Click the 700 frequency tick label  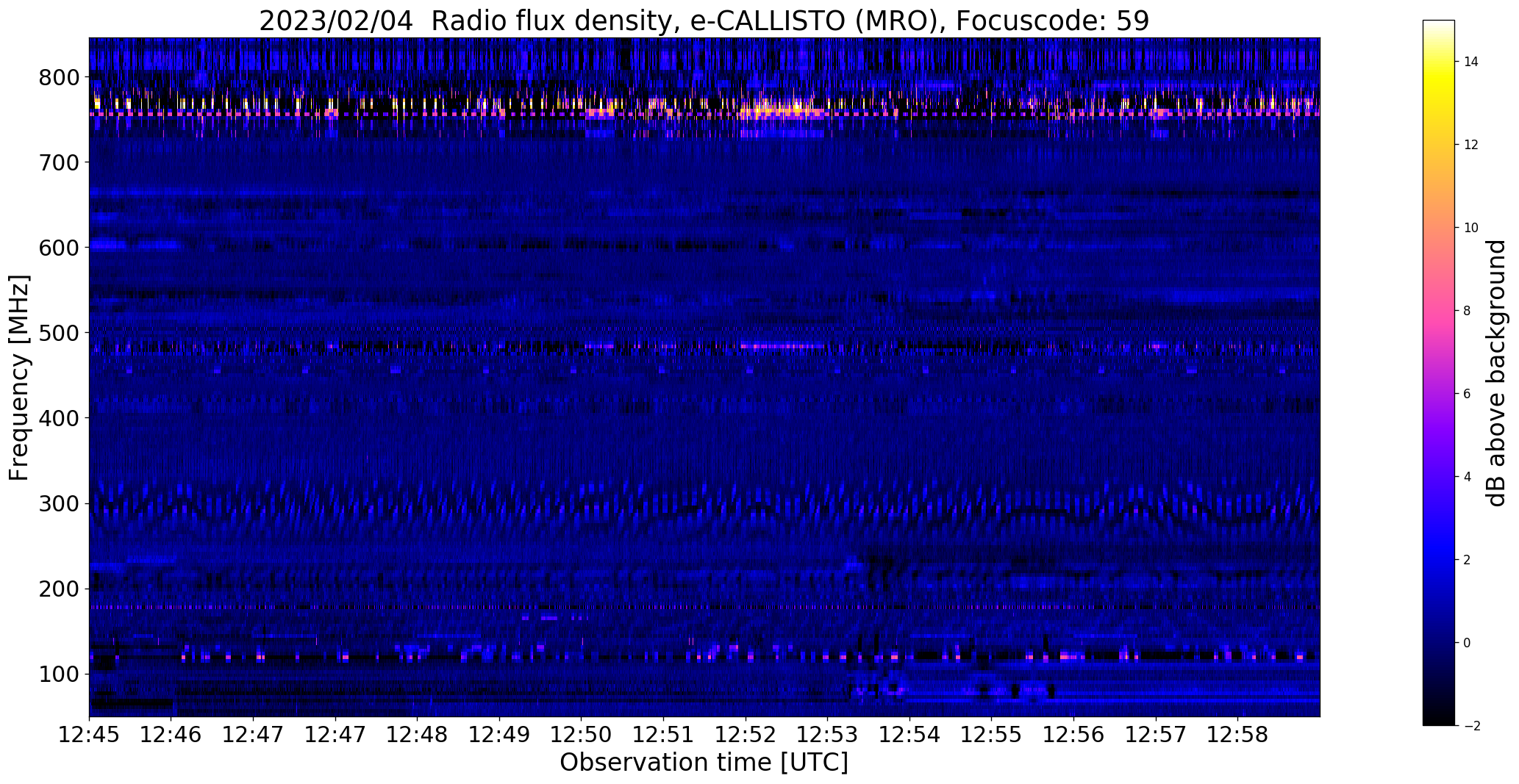coord(60,162)
